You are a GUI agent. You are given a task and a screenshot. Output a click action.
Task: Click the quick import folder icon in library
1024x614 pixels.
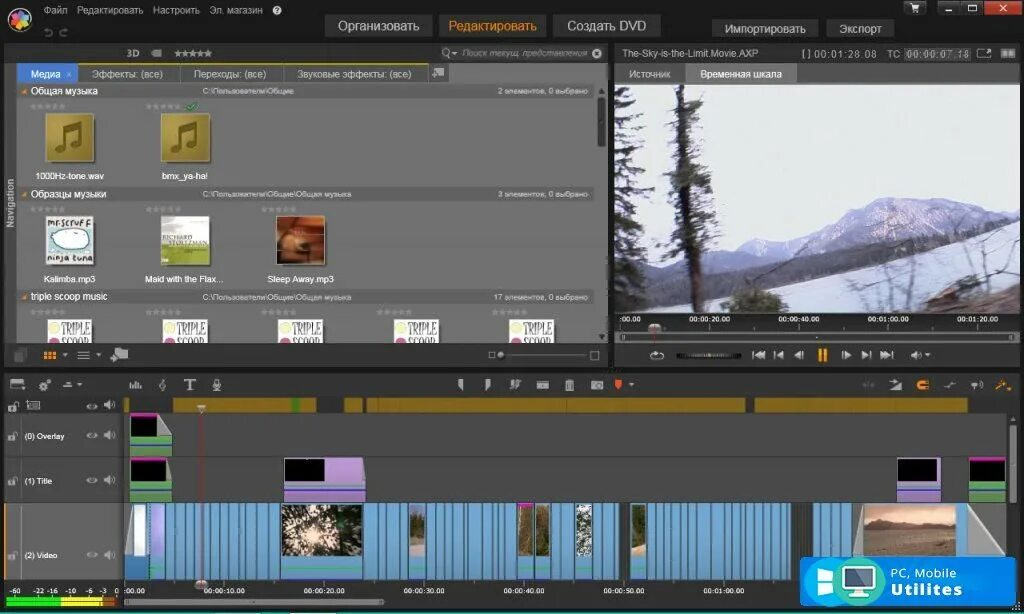[119, 355]
